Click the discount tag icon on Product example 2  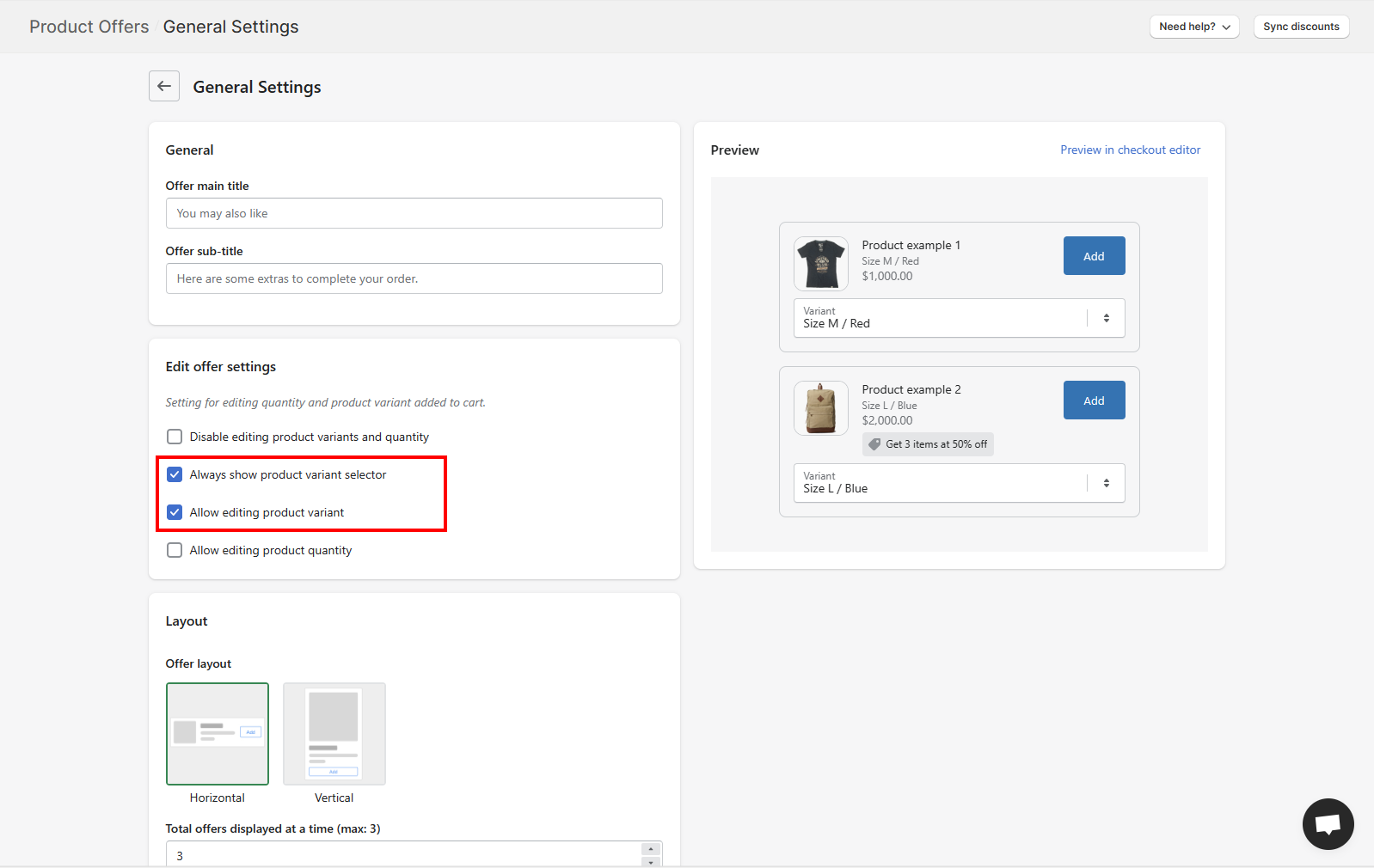[874, 444]
